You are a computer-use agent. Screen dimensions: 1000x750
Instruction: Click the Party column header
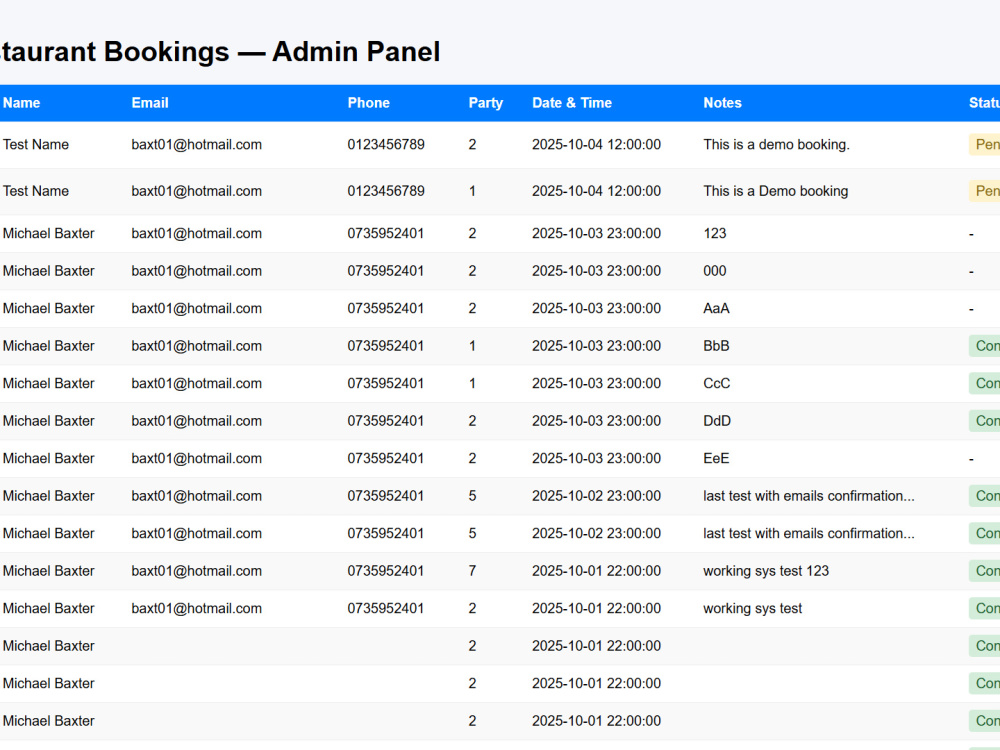click(x=486, y=103)
